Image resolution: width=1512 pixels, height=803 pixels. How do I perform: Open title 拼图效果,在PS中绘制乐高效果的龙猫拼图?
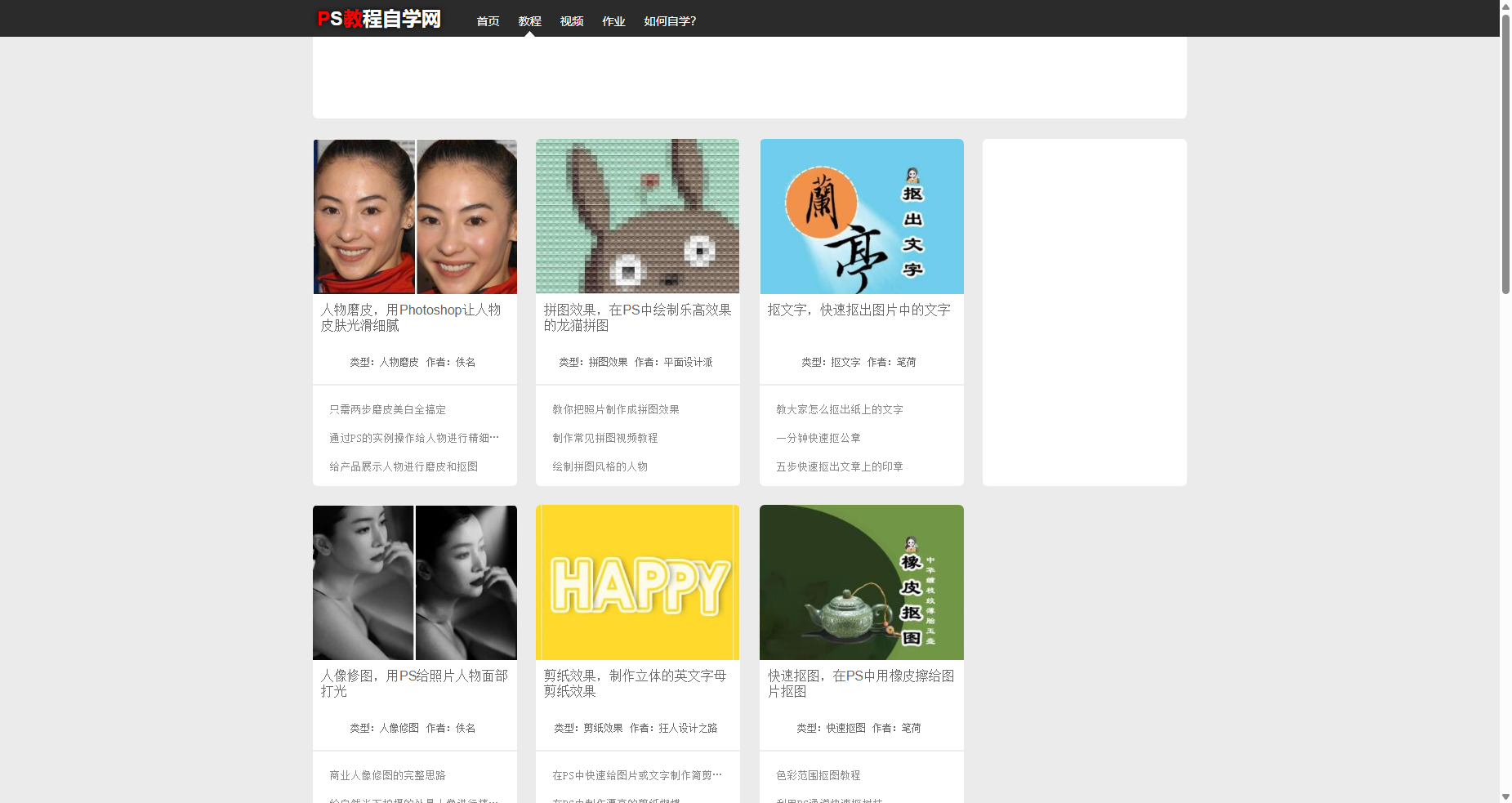[638, 318]
